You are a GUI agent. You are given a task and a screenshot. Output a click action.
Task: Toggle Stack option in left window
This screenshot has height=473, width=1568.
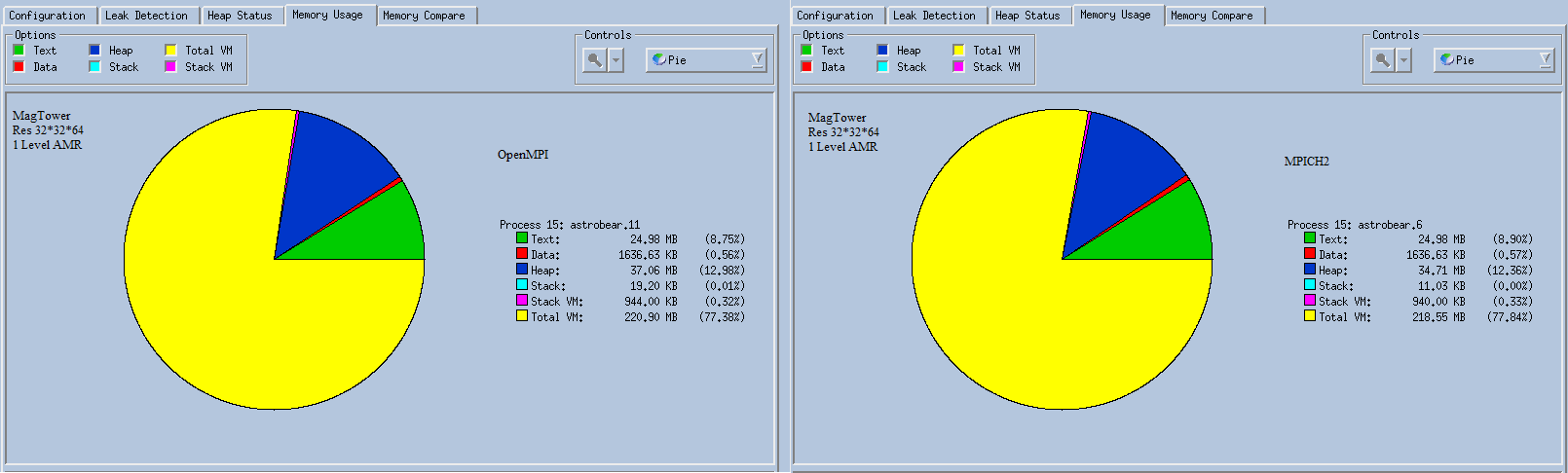pyautogui.click(x=94, y=66)
